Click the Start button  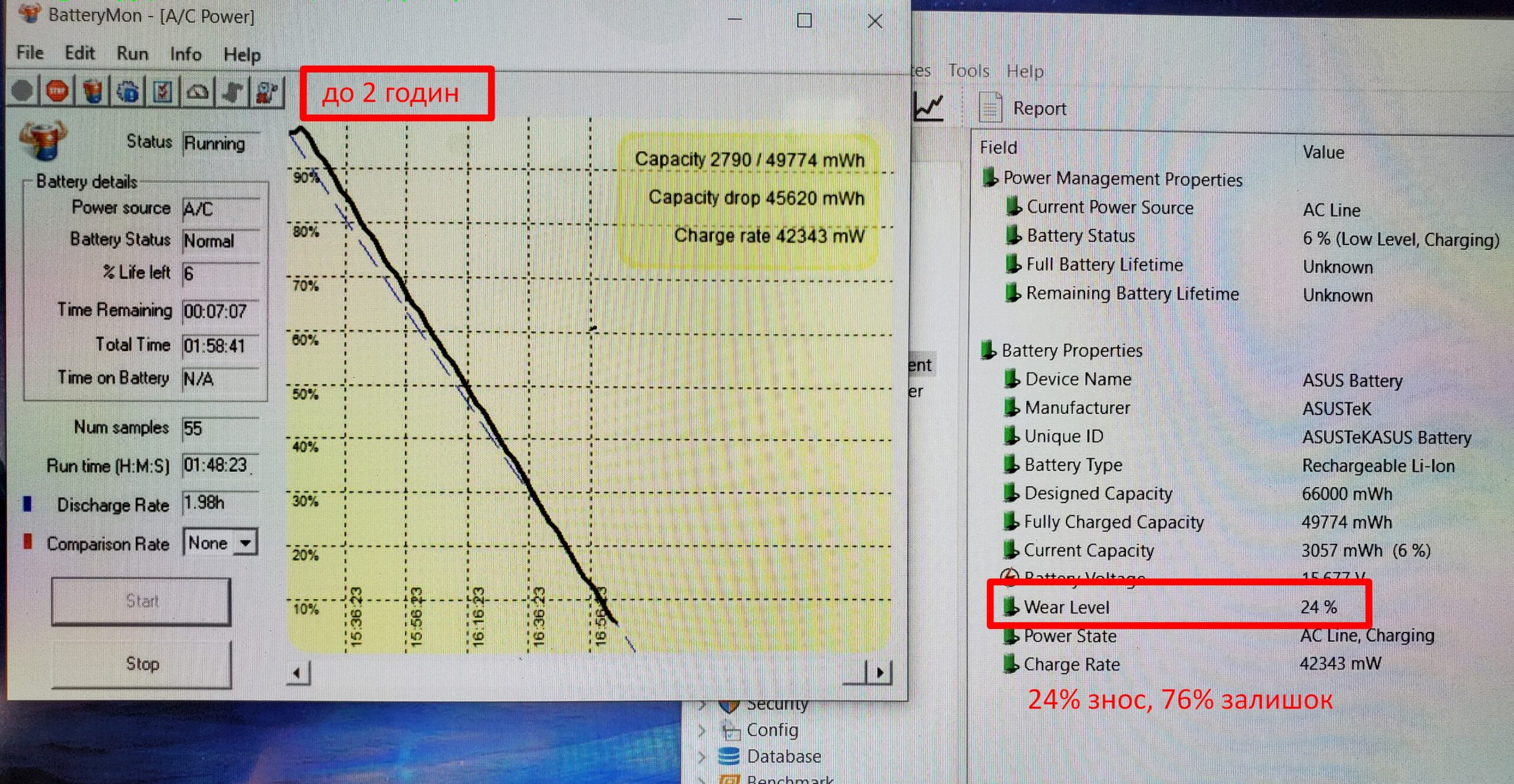(x=141, y=601)
